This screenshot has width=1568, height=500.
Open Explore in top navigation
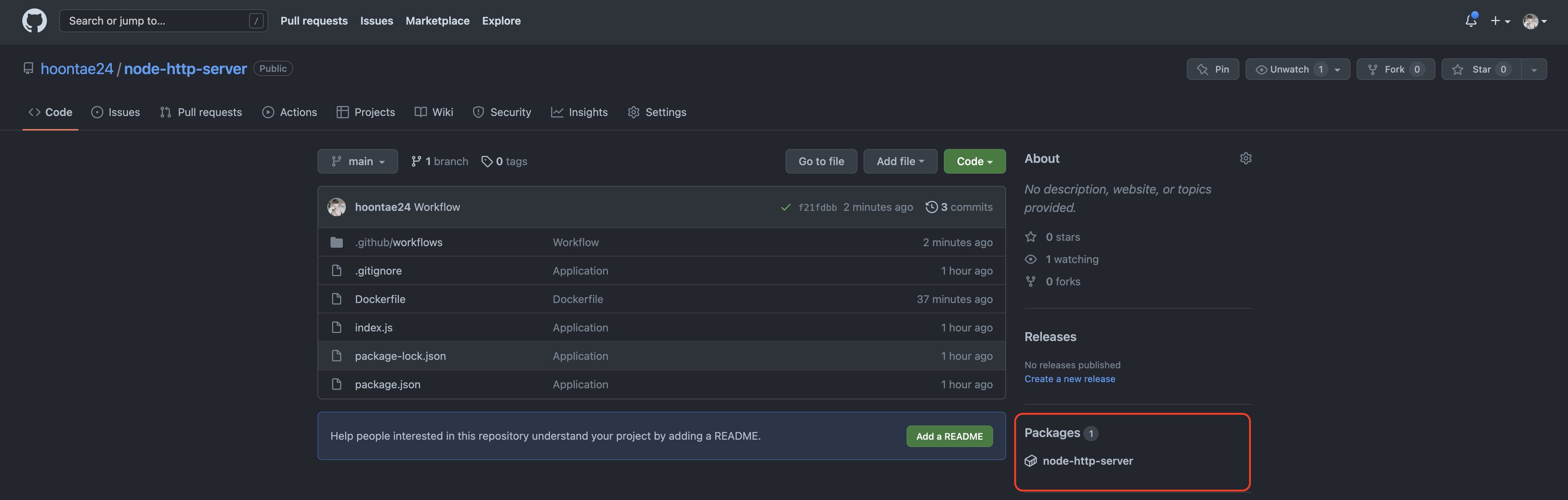pos(502,21)
